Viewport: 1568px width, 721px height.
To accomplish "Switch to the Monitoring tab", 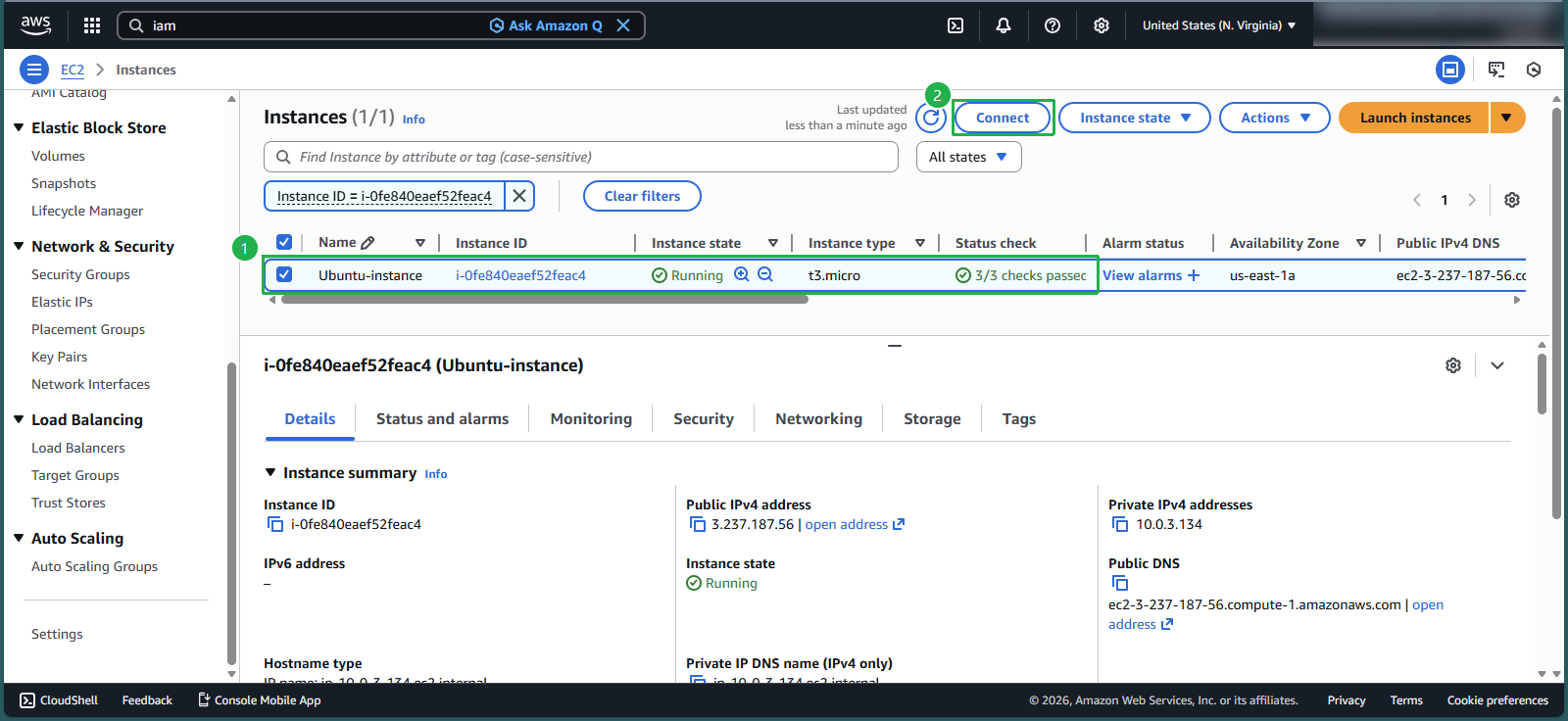I will (x=591, y=418).
